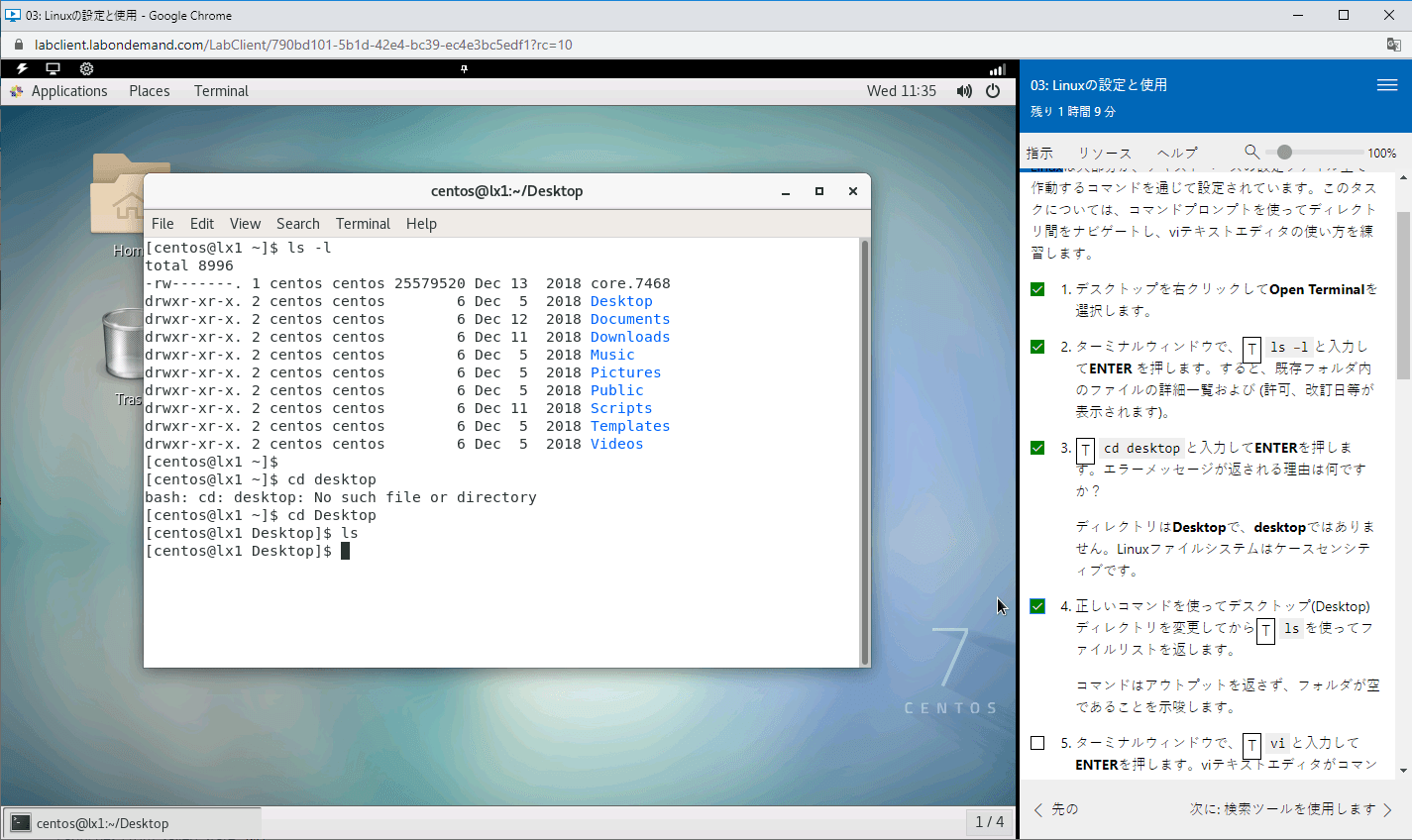Click the centos@lx1 terminal taskbar entry
The width and height of the screenshot is (1412, 840).
[102, 823]
